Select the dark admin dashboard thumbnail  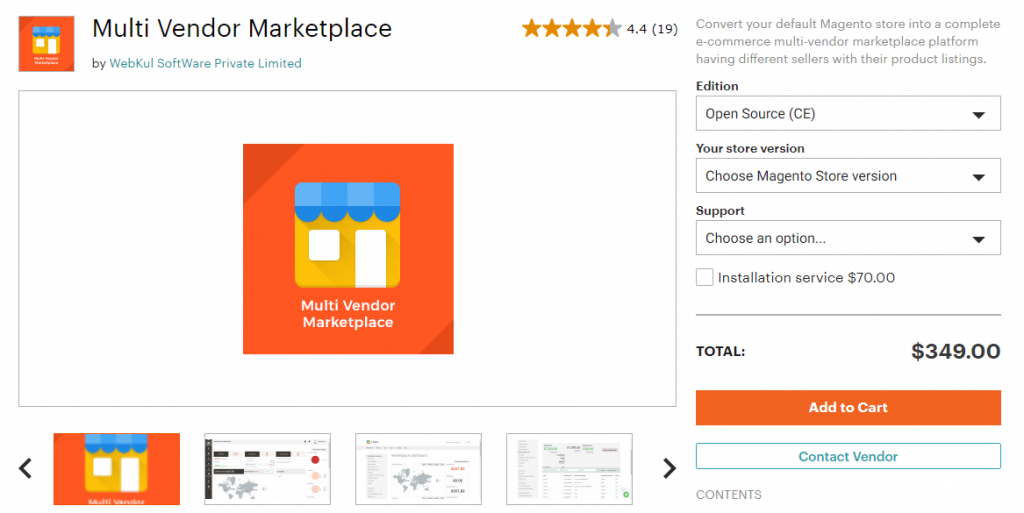pos(268,468)
